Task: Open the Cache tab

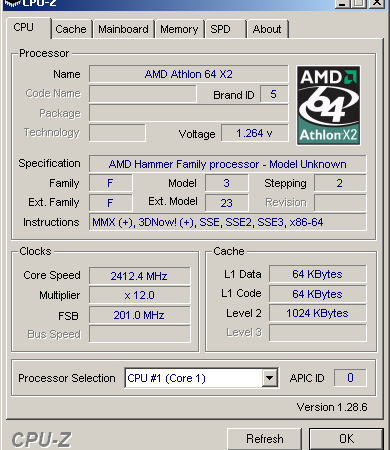Action: pyautogui.click(x=71, y=29)
